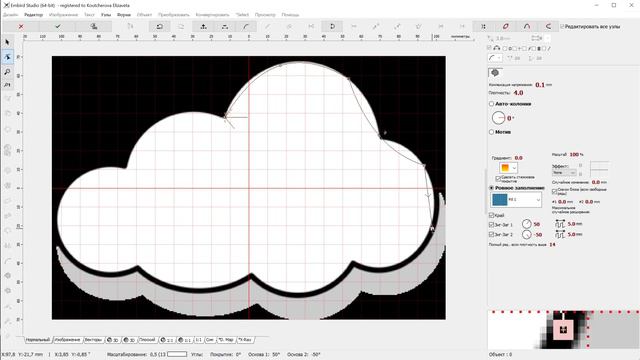Image resolution: width=640 pixels, height=360 pixels.
Task: Switch to the 'Плоский' view tab
Action: [147, 340]
